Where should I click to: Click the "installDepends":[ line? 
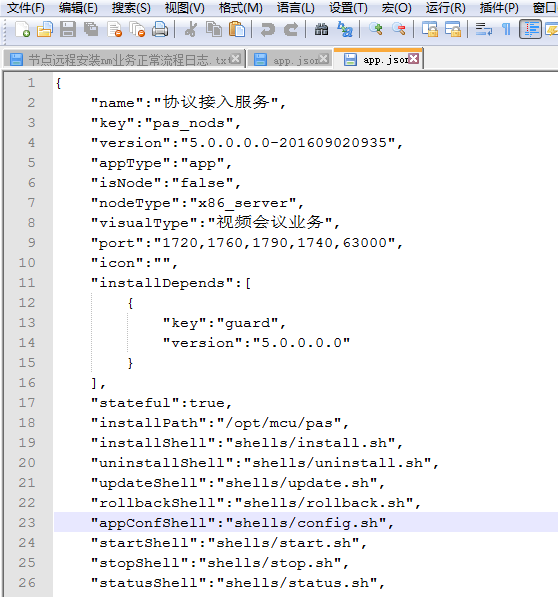point(171,283)
